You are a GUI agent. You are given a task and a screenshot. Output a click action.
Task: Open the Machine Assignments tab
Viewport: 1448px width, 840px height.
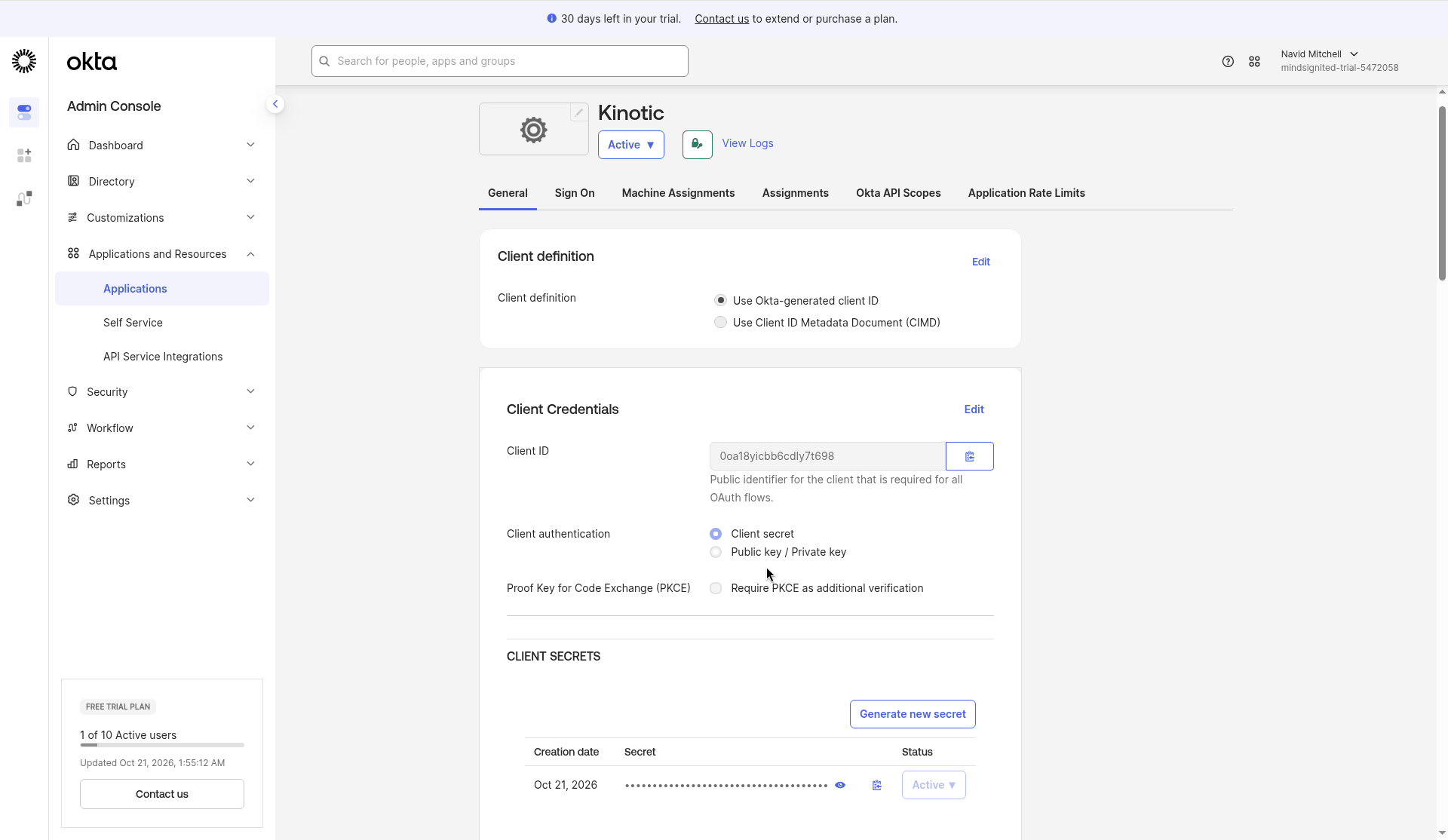[678, 193]
